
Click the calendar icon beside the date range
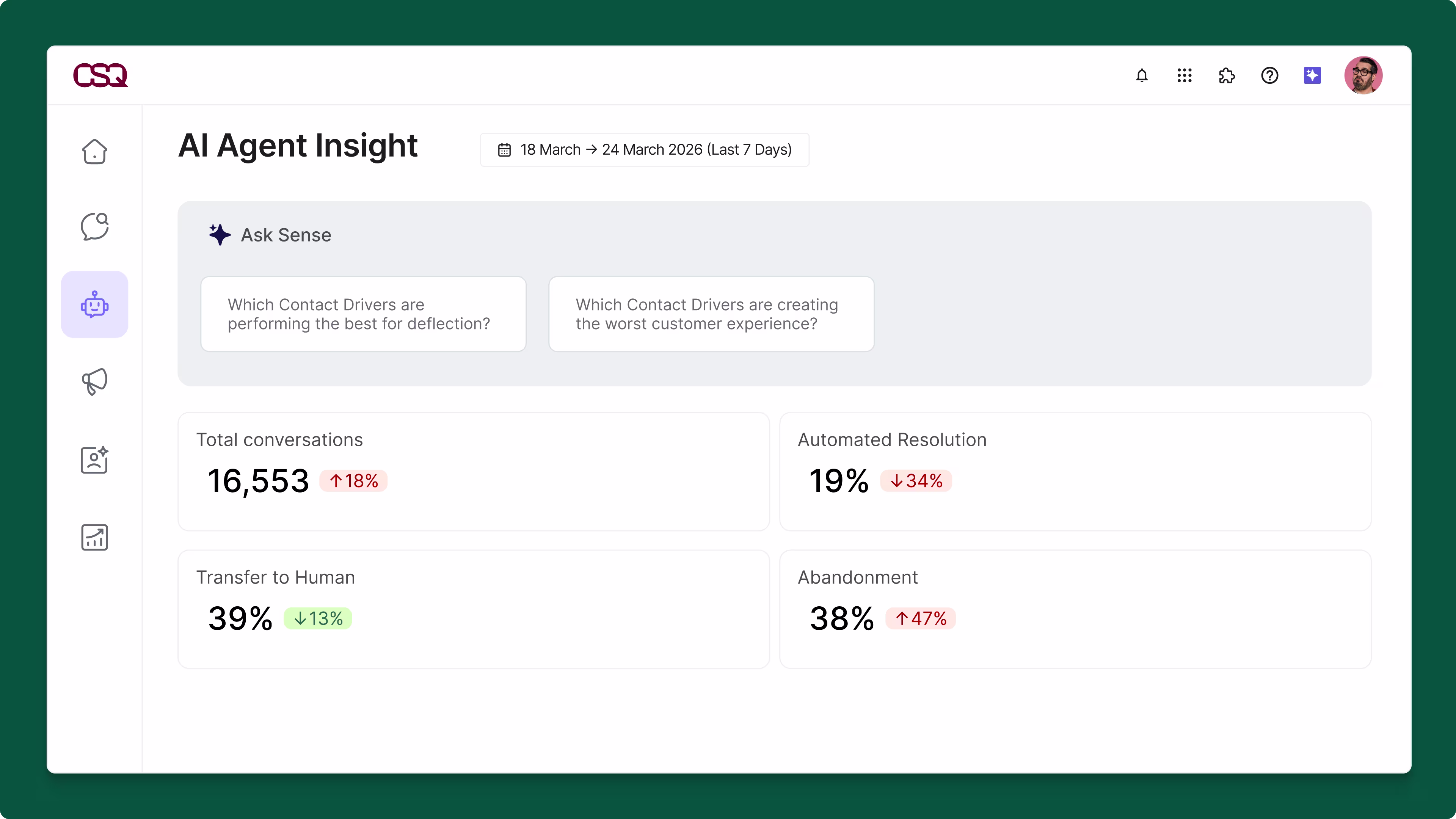505,149
